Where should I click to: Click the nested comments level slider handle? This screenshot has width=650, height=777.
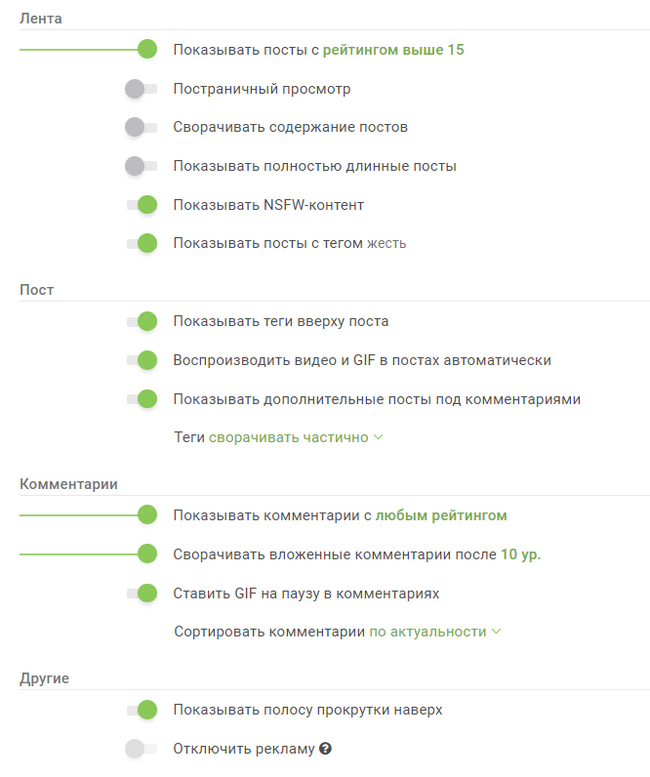tap(147, 554)
